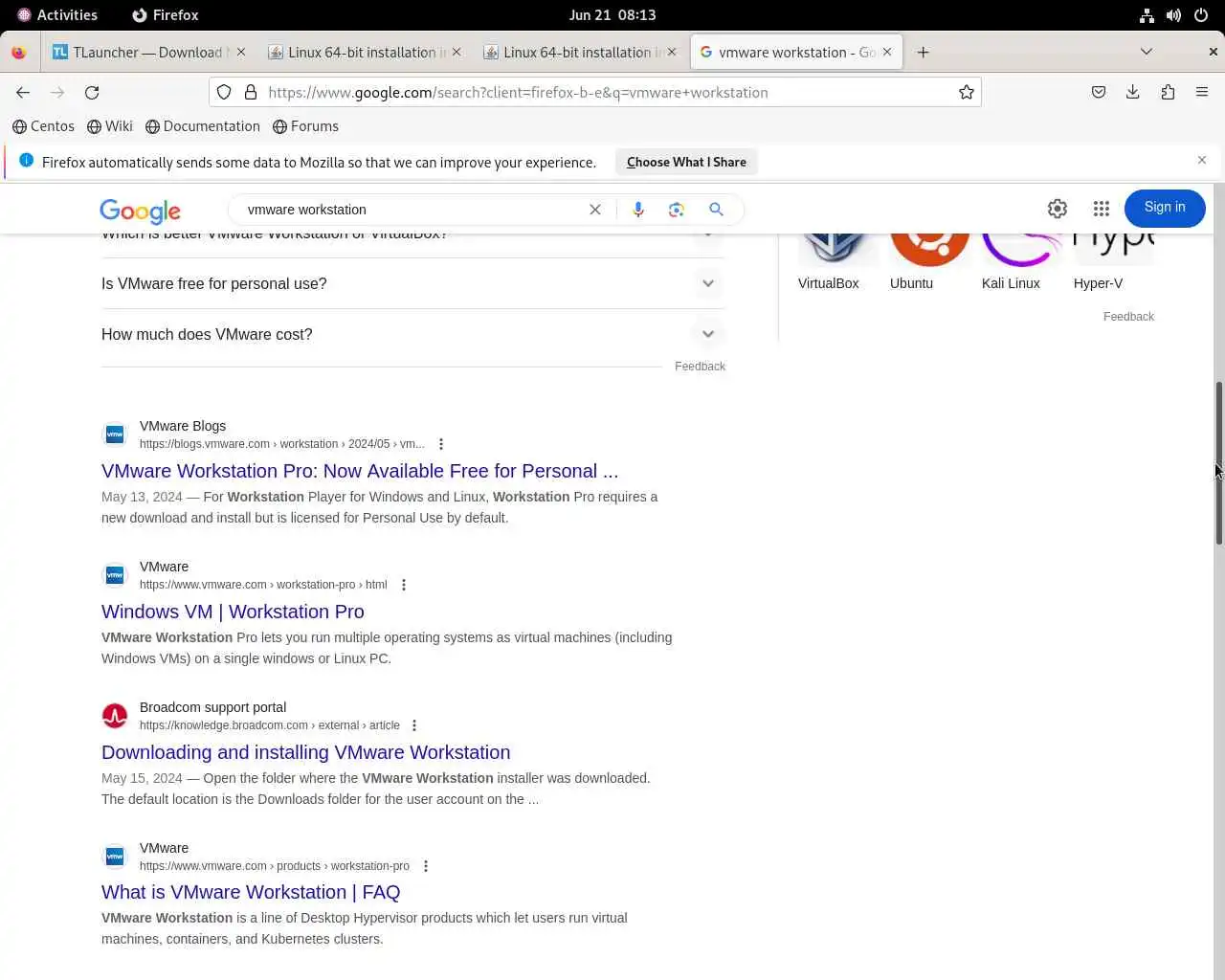Image resolution: width=1225 pixels, height=980 pixels.
Task: Clear the Google search box text
Action: coord(595,210)
